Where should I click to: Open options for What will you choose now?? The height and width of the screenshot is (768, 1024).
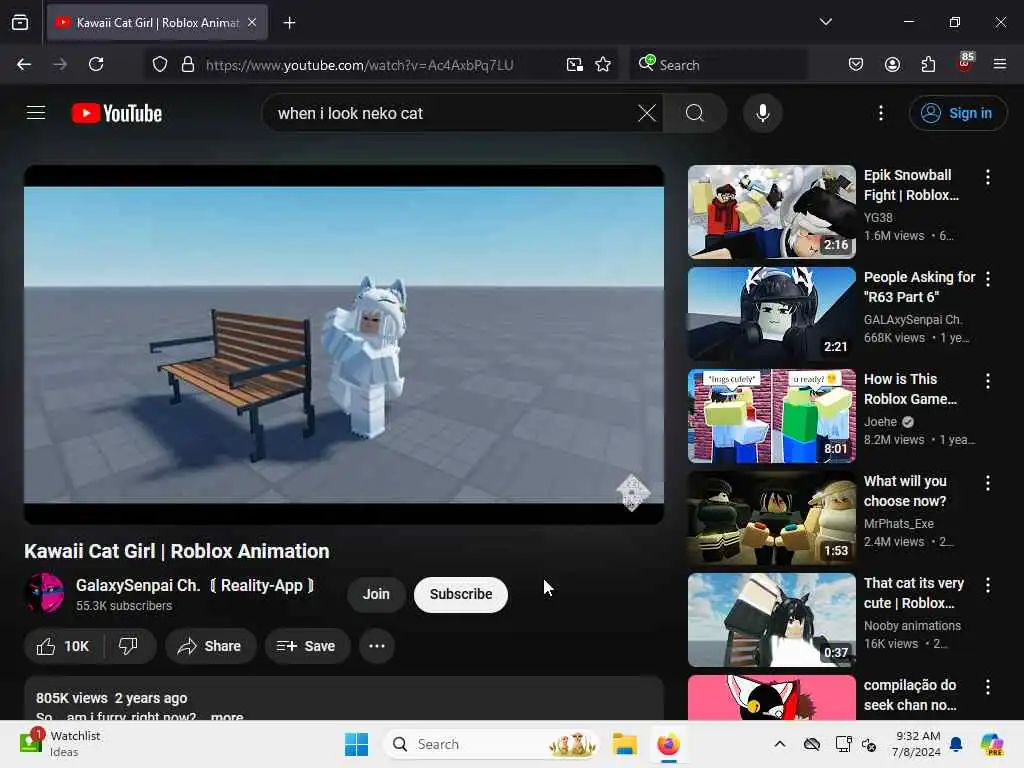(x=988, y=483)
